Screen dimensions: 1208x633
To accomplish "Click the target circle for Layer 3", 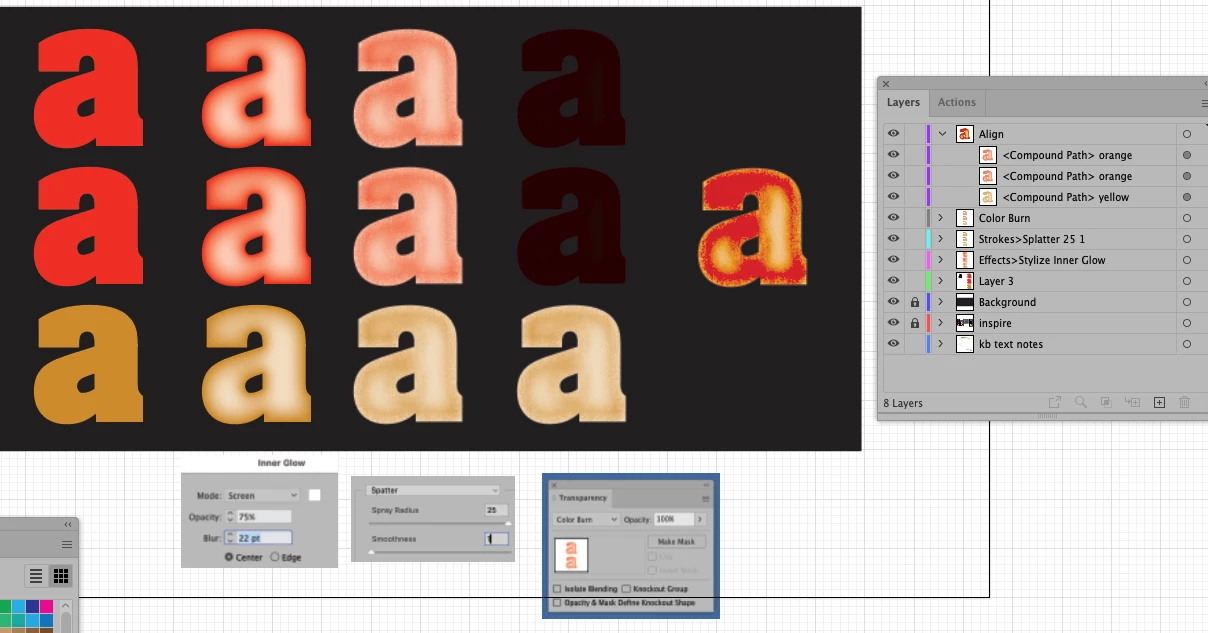I will point(1187,281).
